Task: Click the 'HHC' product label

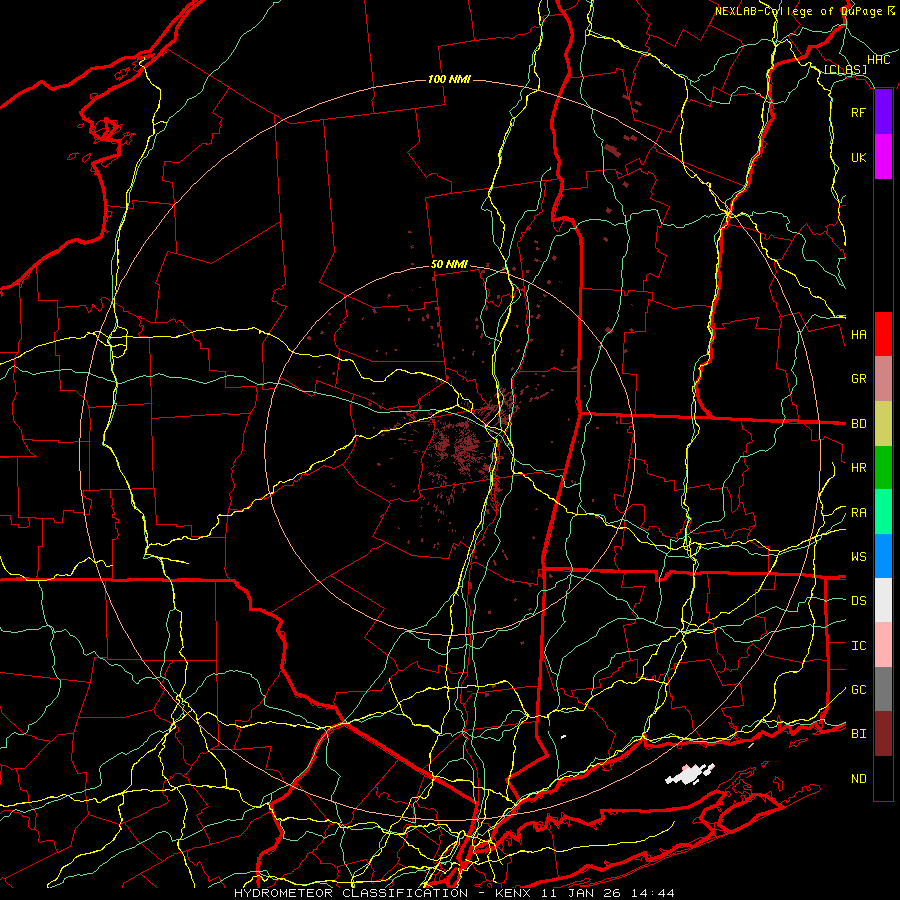Action: 878,60
